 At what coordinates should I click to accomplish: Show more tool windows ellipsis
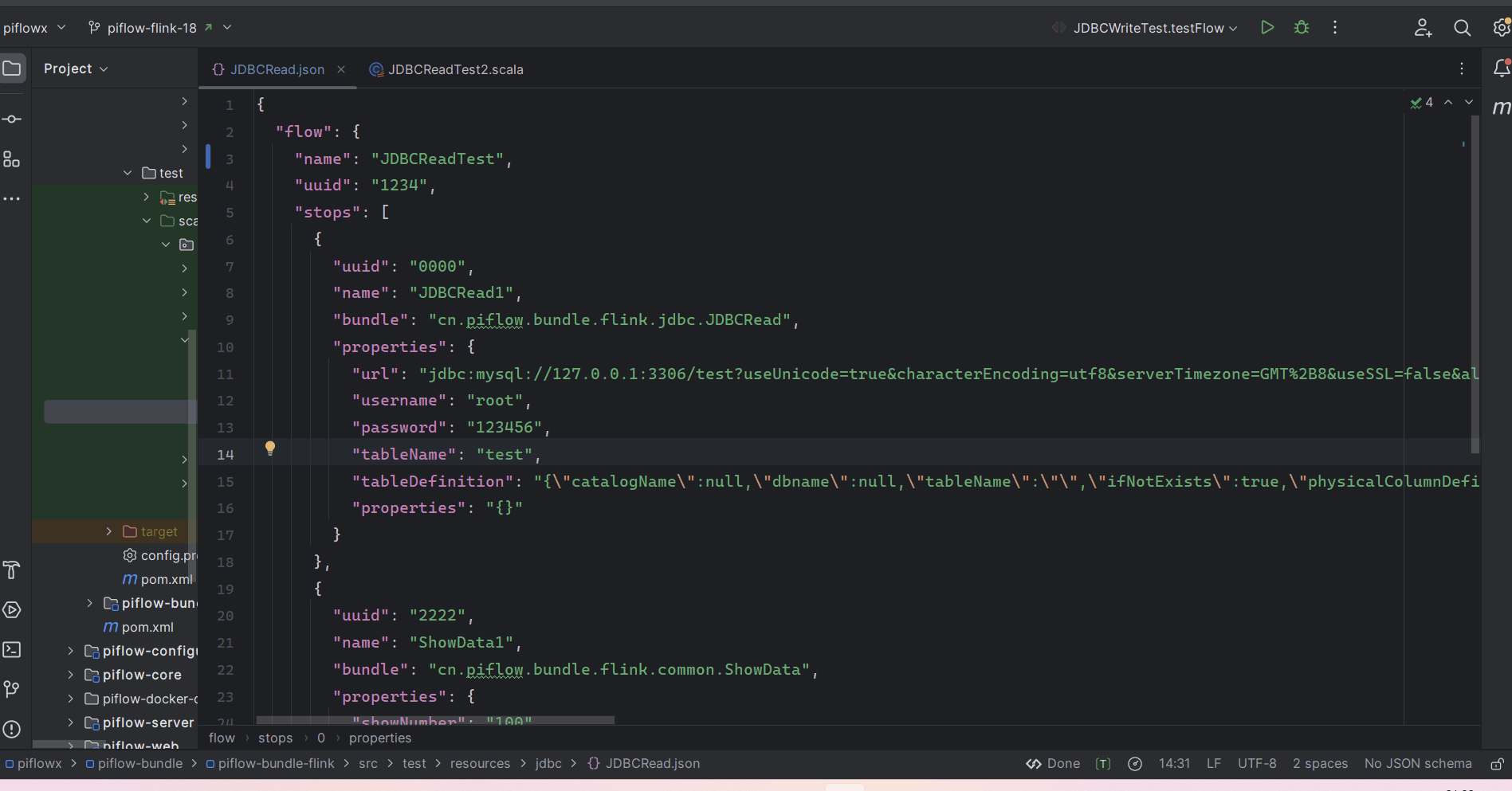click(12, 198)
